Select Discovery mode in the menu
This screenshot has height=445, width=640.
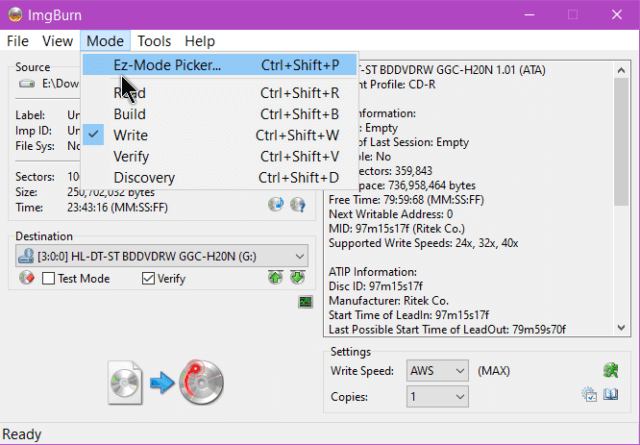coord(220,178)
